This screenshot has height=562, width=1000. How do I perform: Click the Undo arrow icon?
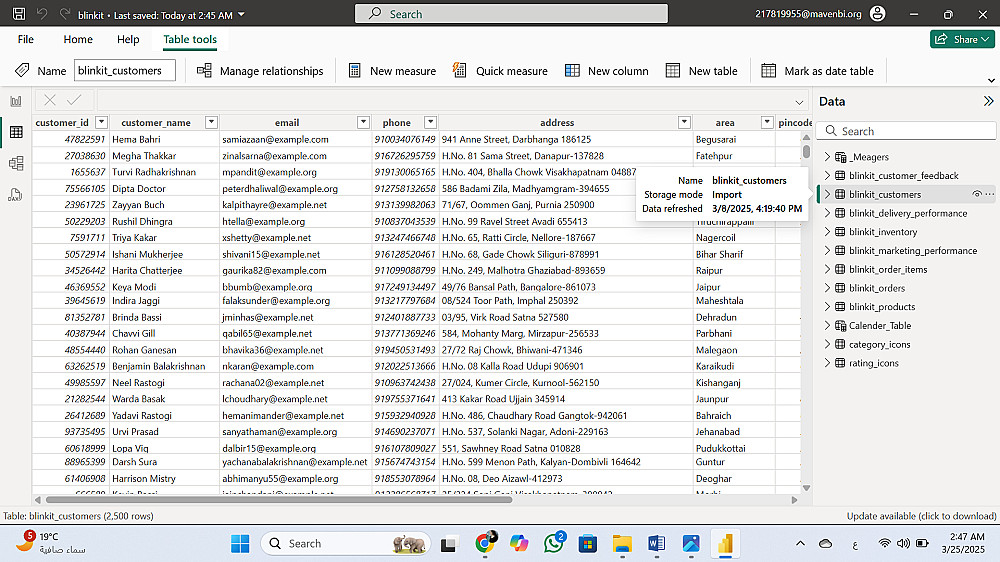42,13
